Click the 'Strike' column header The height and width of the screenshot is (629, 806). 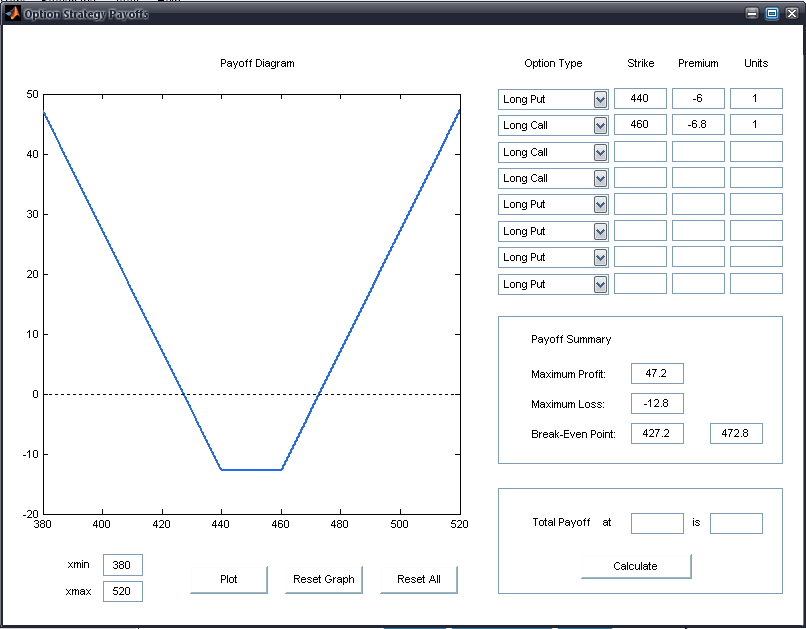pos(640,63)
